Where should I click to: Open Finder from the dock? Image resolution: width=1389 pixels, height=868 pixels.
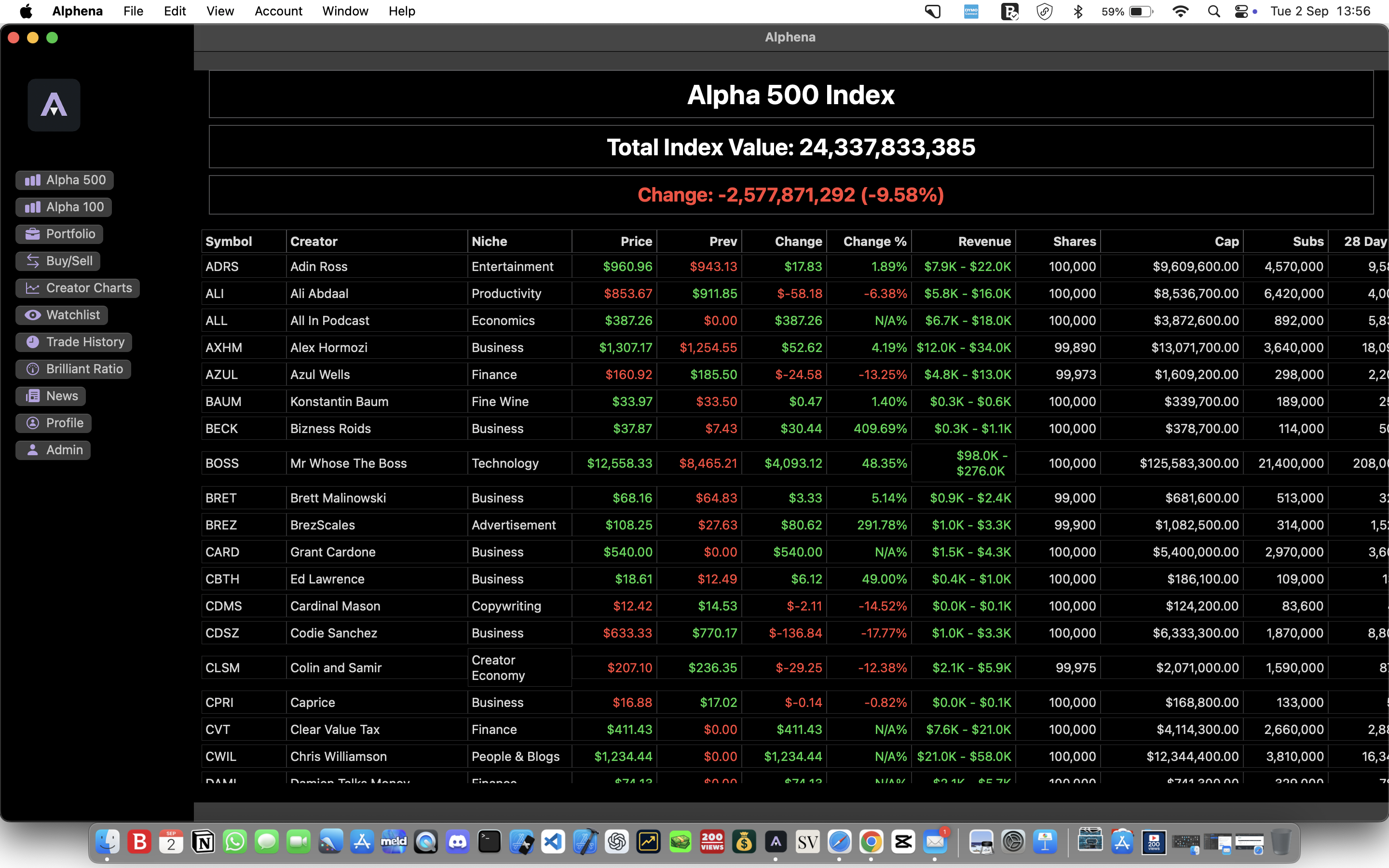tap(108, 842)
